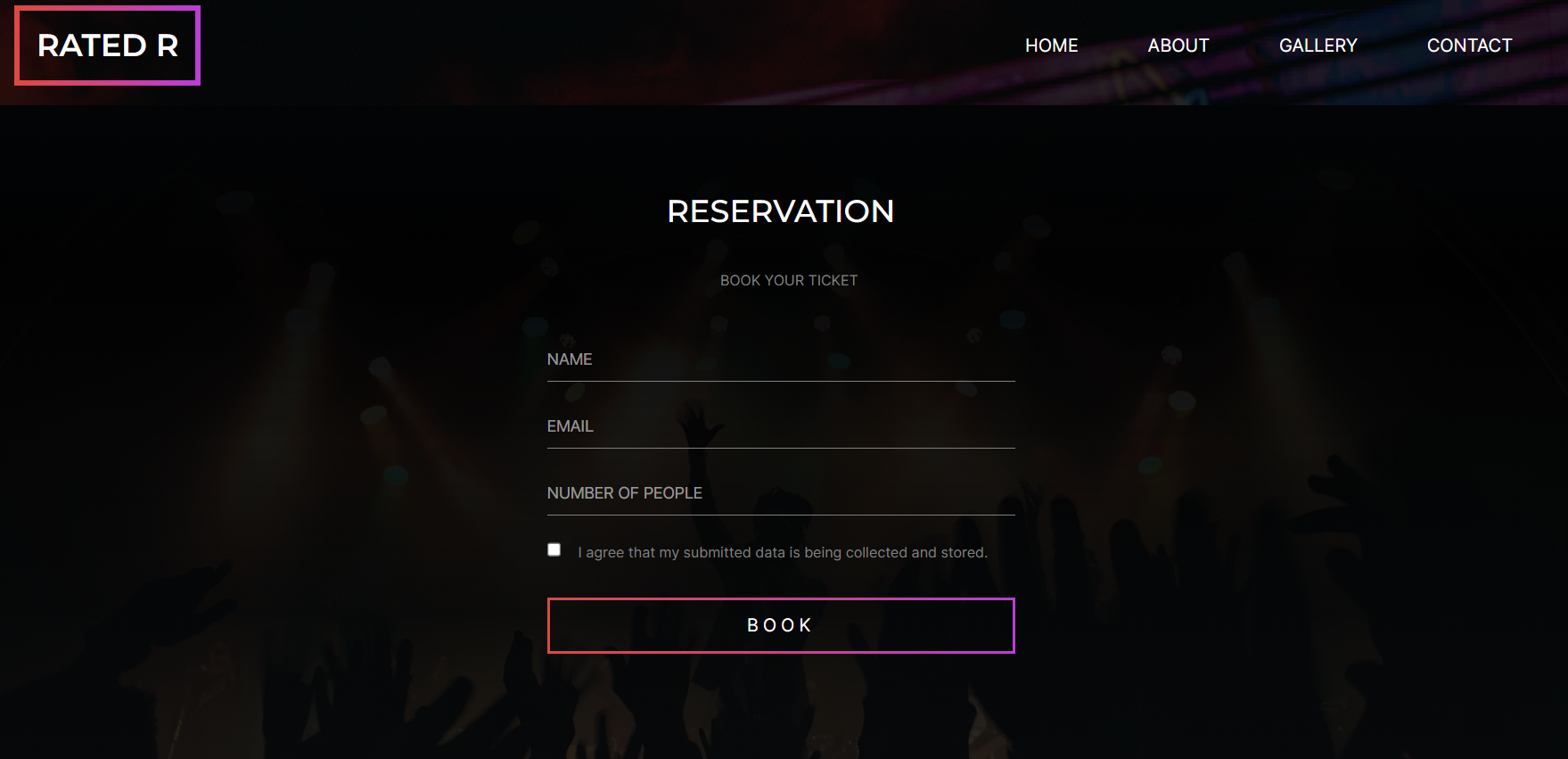Open the HOME navigation link
Screen dimensions: 1568x759
[1052, 45]
